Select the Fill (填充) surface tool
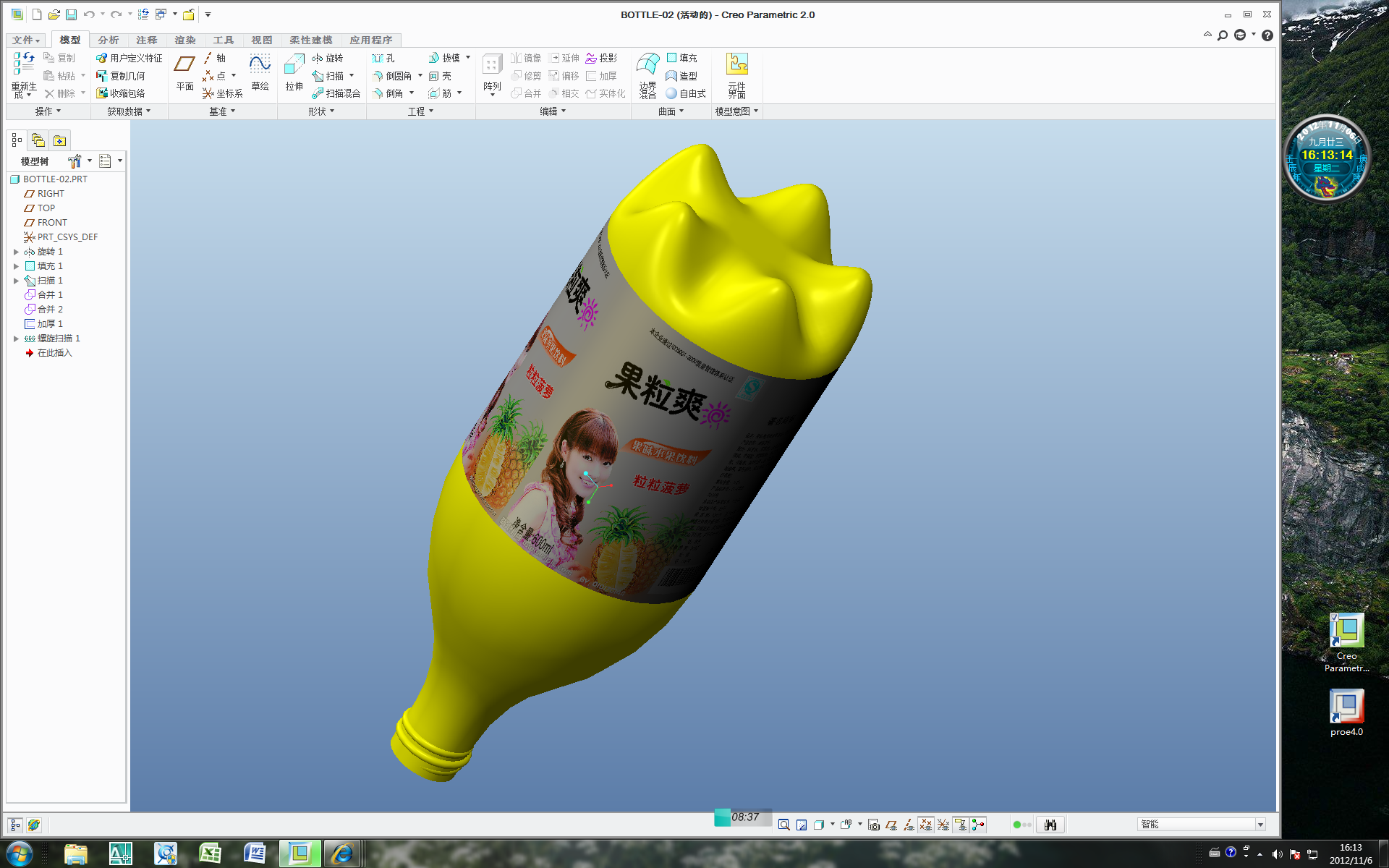Screen dimensions: 1389x868 [681, 58]
